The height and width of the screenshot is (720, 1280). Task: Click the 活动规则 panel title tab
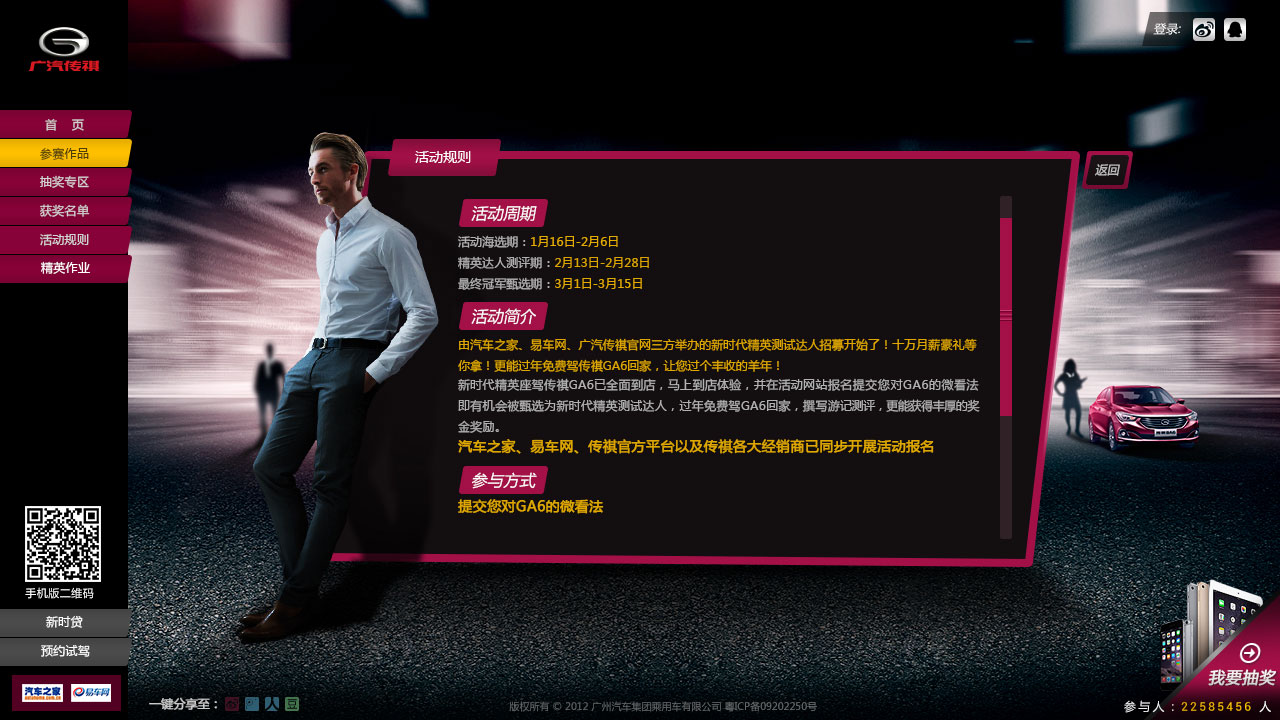click(444, 158)
